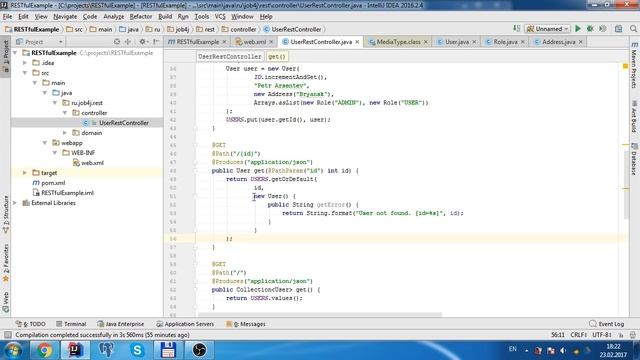Click Collapse All icon in Project panel
The image size is (640, 360).
128,42
